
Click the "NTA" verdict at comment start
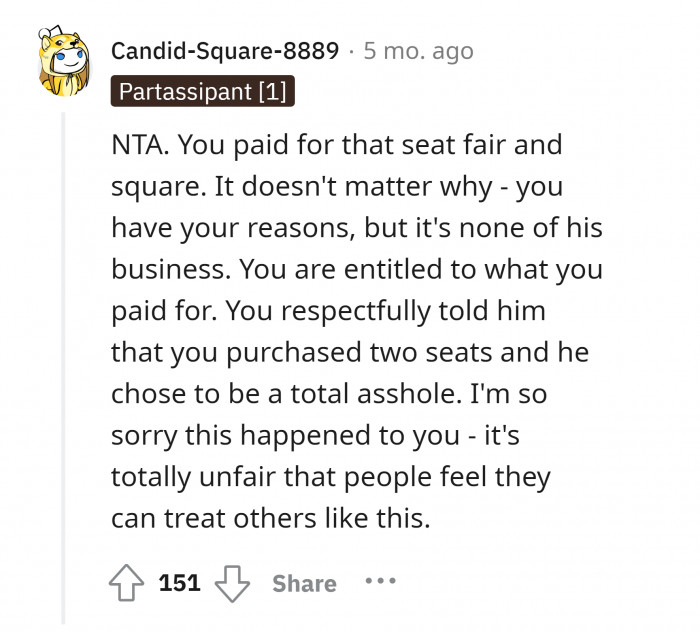141,145
